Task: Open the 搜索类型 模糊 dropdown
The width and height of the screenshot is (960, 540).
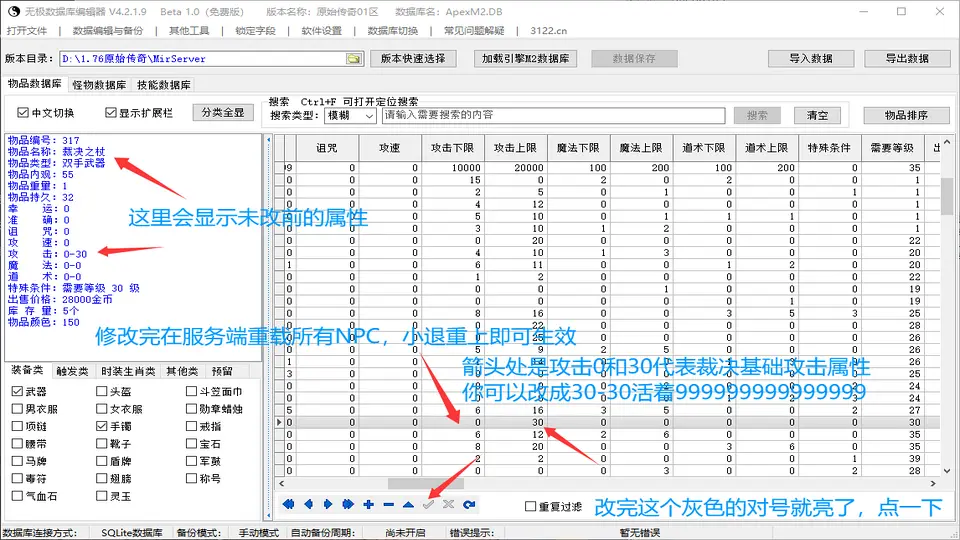Action: [x=350, y=116]
